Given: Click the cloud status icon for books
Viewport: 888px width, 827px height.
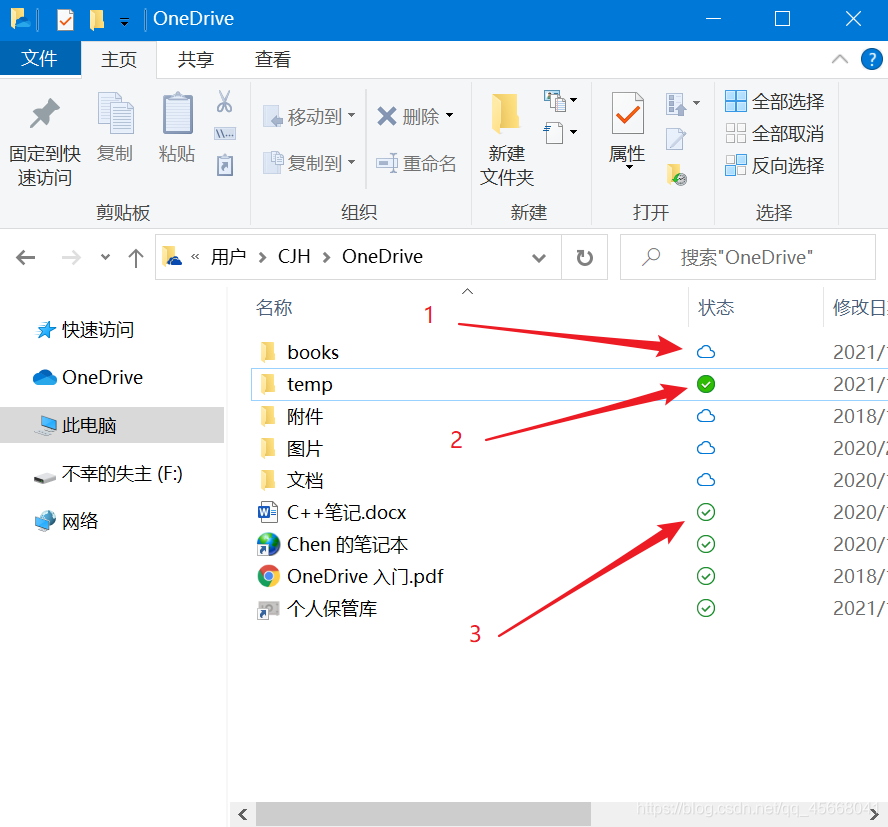Looking at the screenshot, I should [706, 352].
